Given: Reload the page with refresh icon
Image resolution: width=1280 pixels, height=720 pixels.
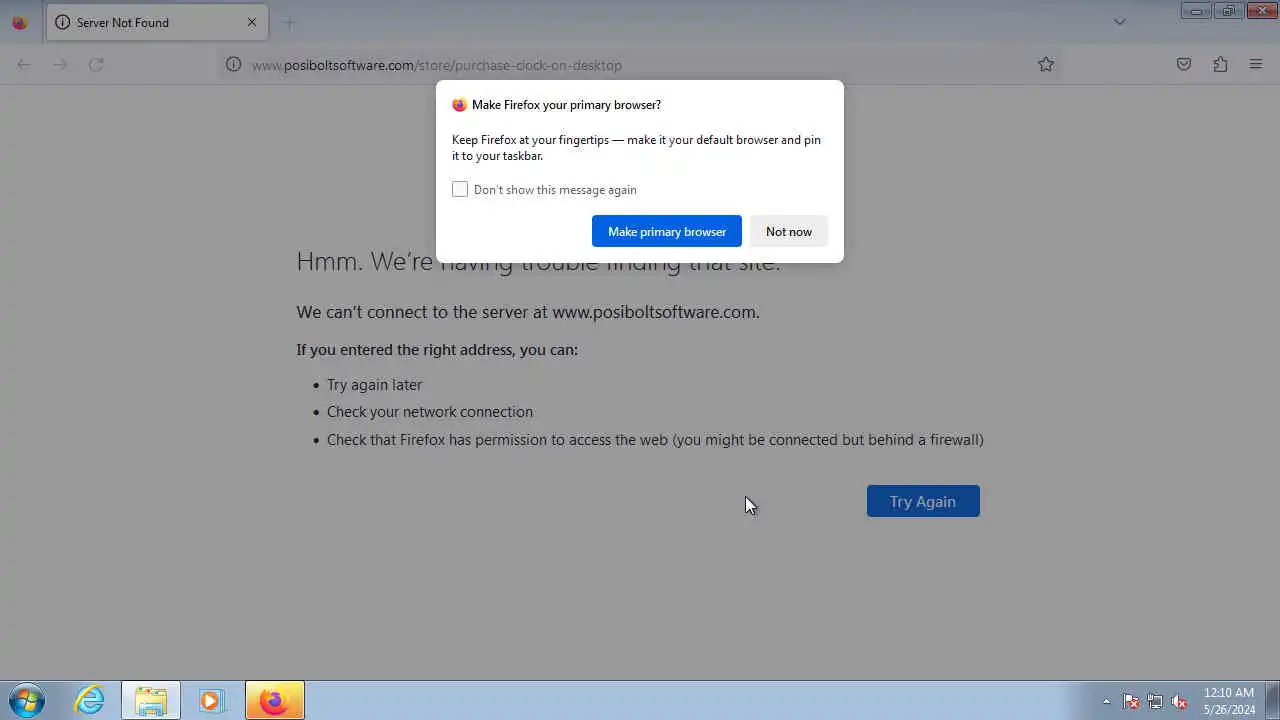Looking at the screenshot, I should (96, 64).
